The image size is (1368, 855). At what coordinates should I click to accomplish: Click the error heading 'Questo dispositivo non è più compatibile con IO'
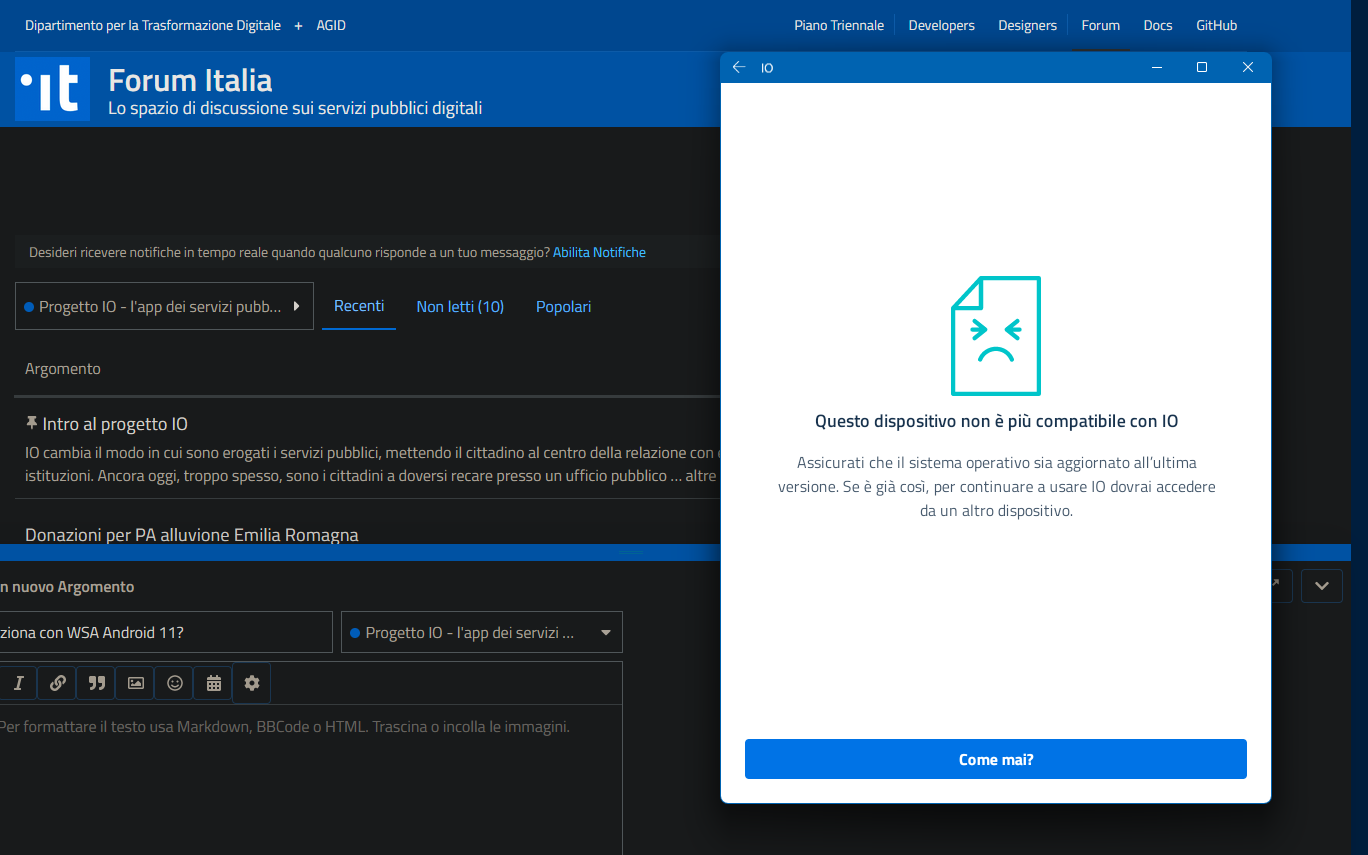coord(996,421)
